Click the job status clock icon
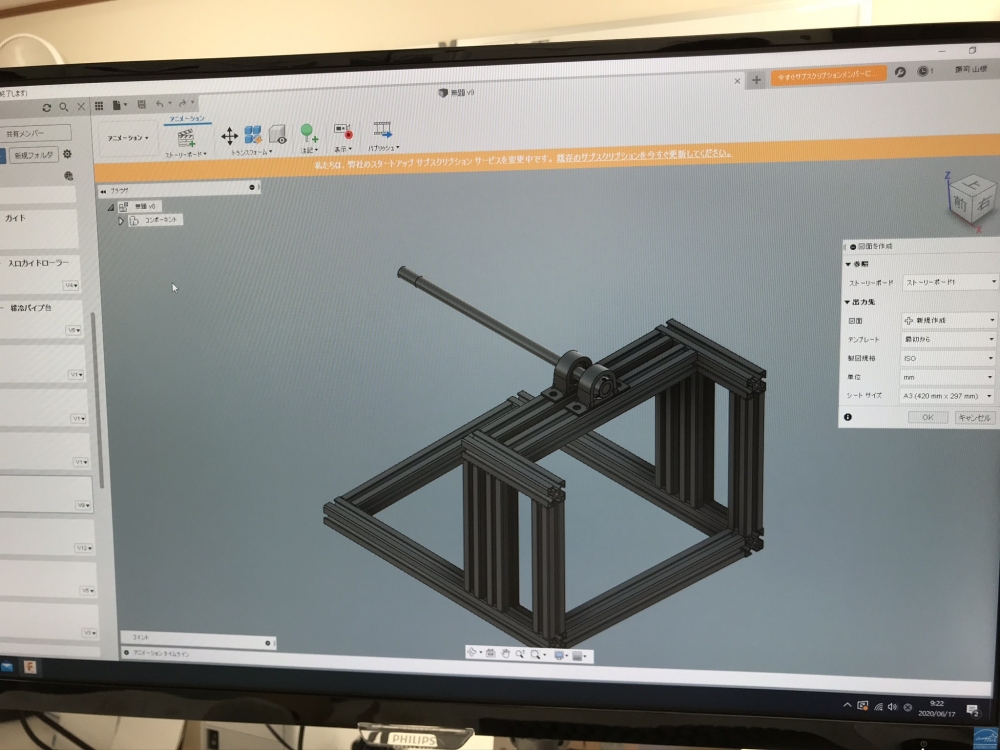Image resolution: width=1000 pixels, height=750 pixels. coord(925,71)
